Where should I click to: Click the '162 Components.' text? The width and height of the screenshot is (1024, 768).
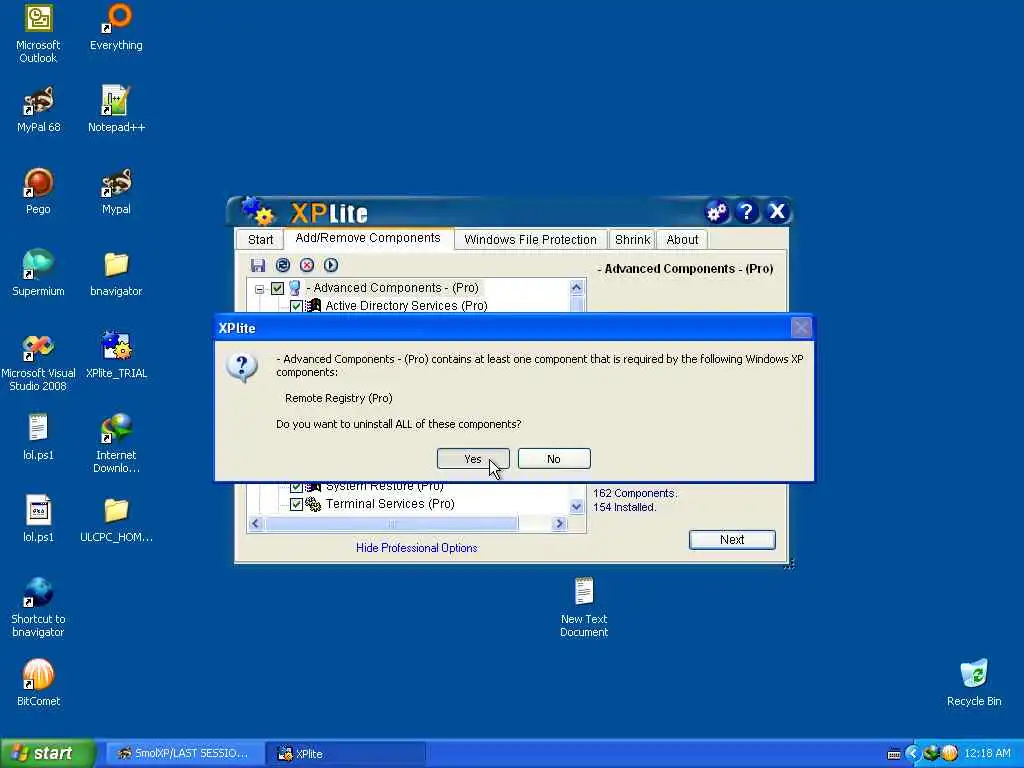pos(635,493)
